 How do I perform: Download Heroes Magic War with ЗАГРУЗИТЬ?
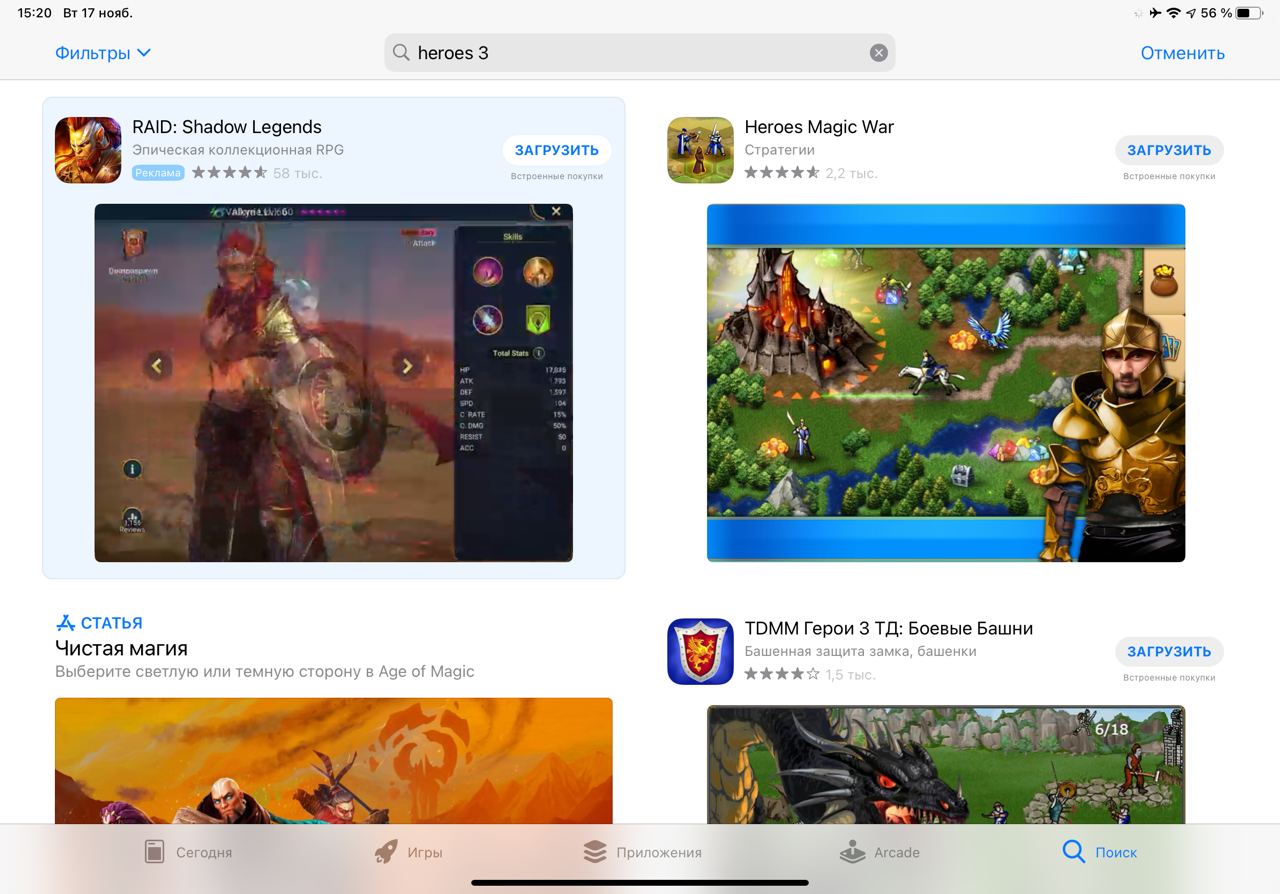(1169, 150)
